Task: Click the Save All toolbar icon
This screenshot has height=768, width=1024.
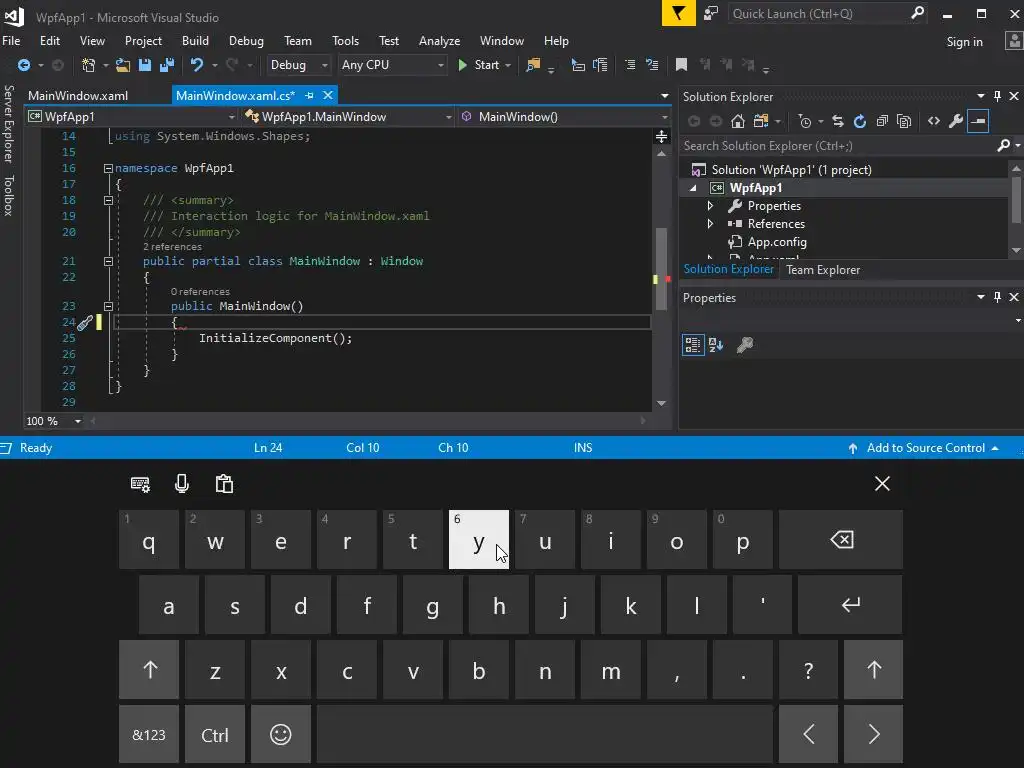Action: [167, 65]
